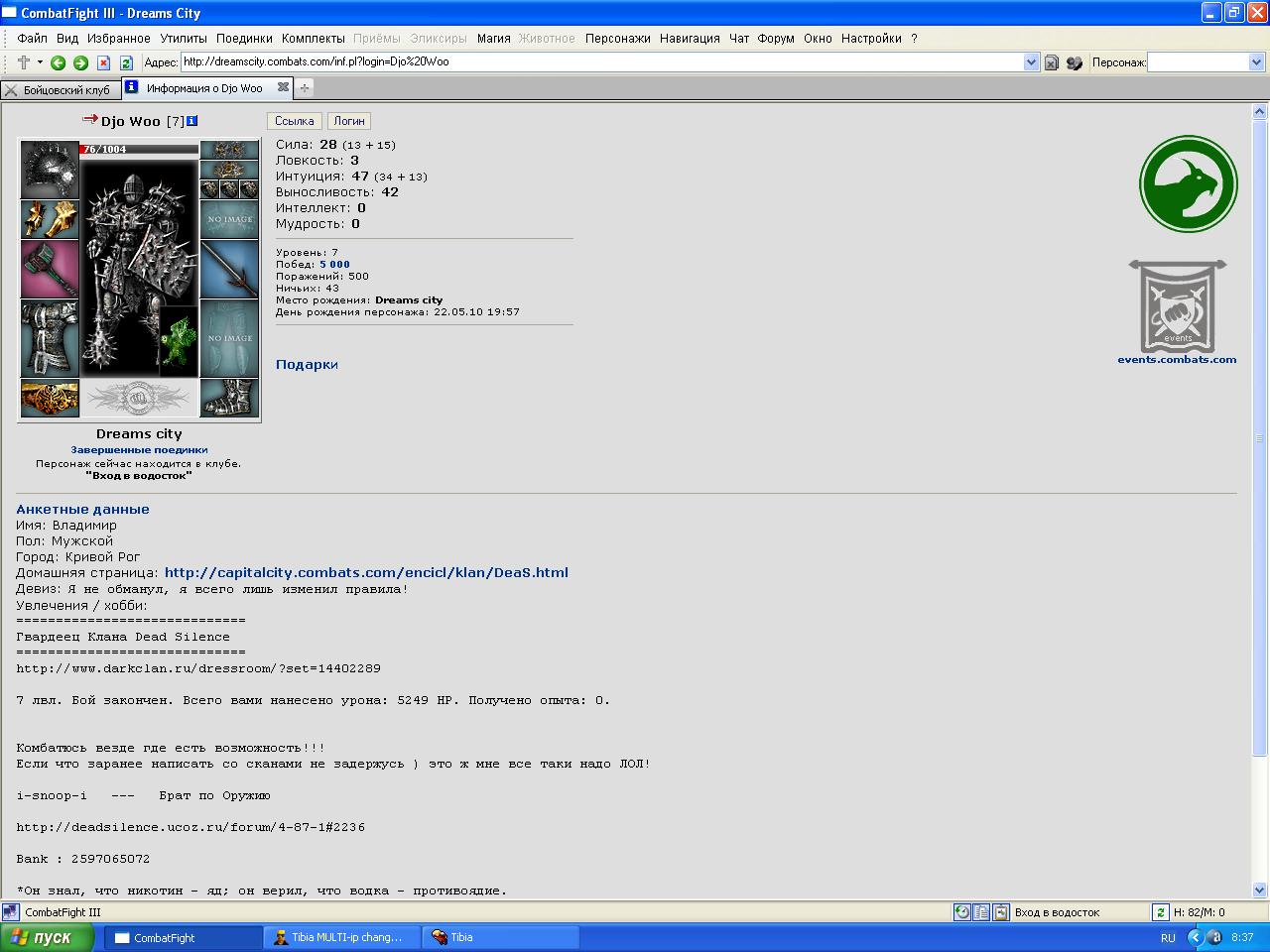
Task: Close the Информация о Djo Woo tab
Action: pyautogui.click(x=283, y=87)
